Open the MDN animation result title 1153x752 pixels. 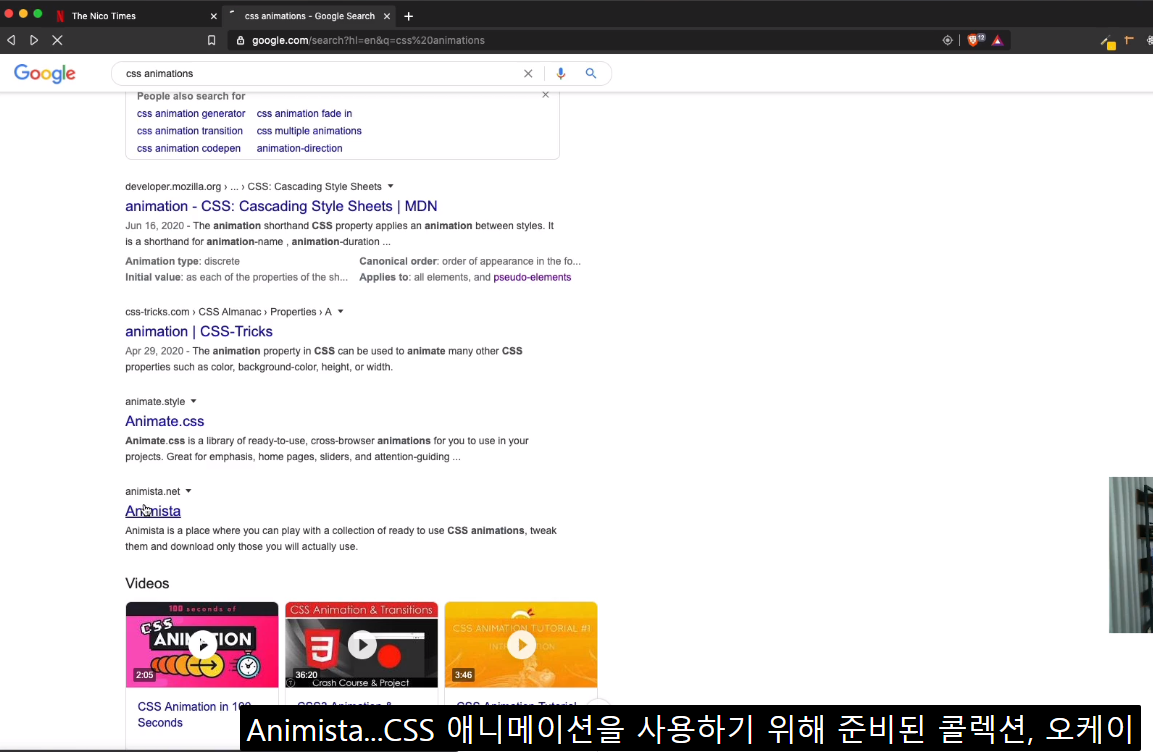[x=281, y=206]
